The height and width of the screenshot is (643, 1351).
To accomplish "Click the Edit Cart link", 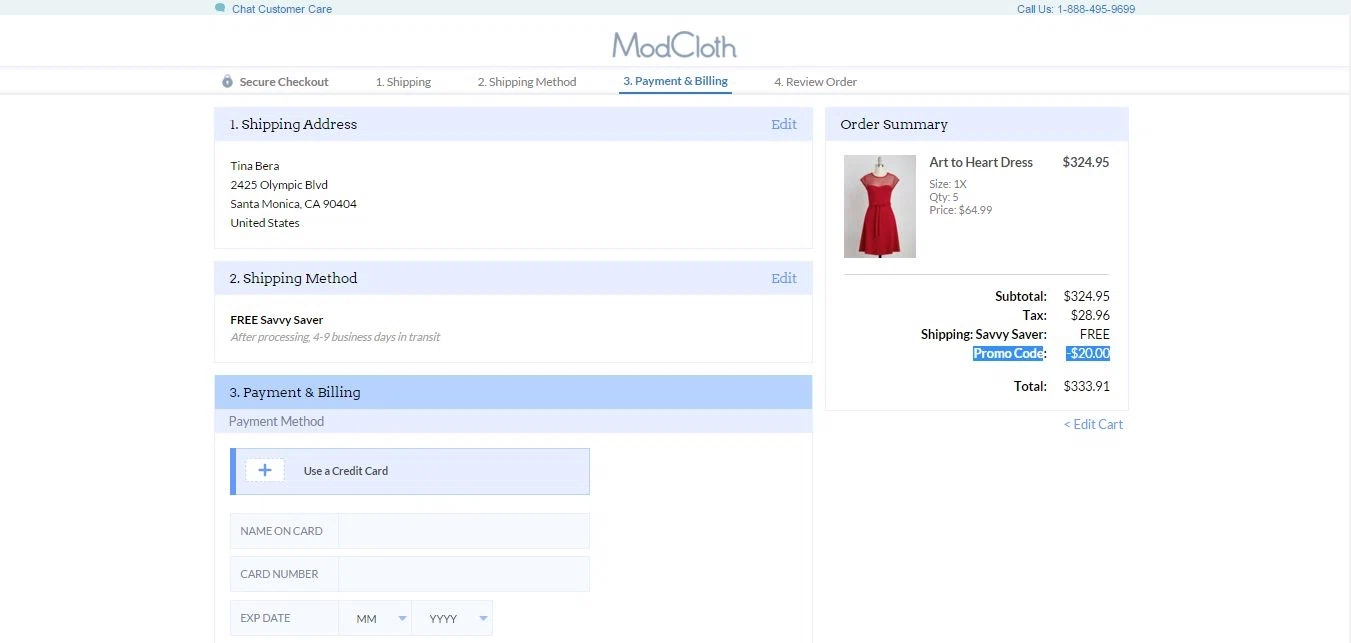I will [x=1093, y=424].
